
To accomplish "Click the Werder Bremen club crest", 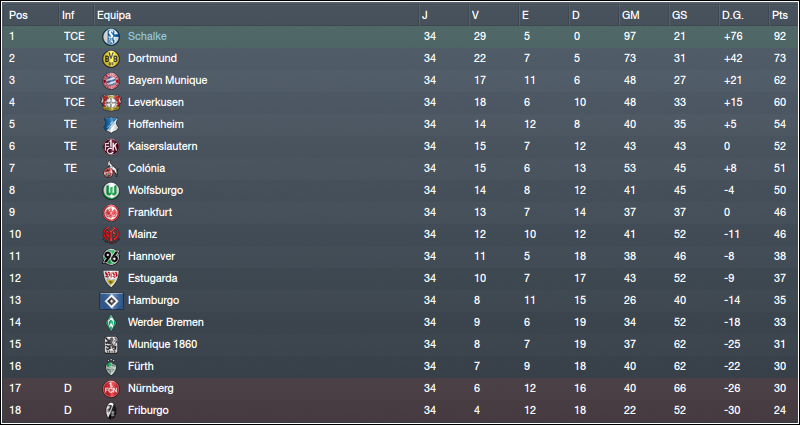I will click(111, 322).
